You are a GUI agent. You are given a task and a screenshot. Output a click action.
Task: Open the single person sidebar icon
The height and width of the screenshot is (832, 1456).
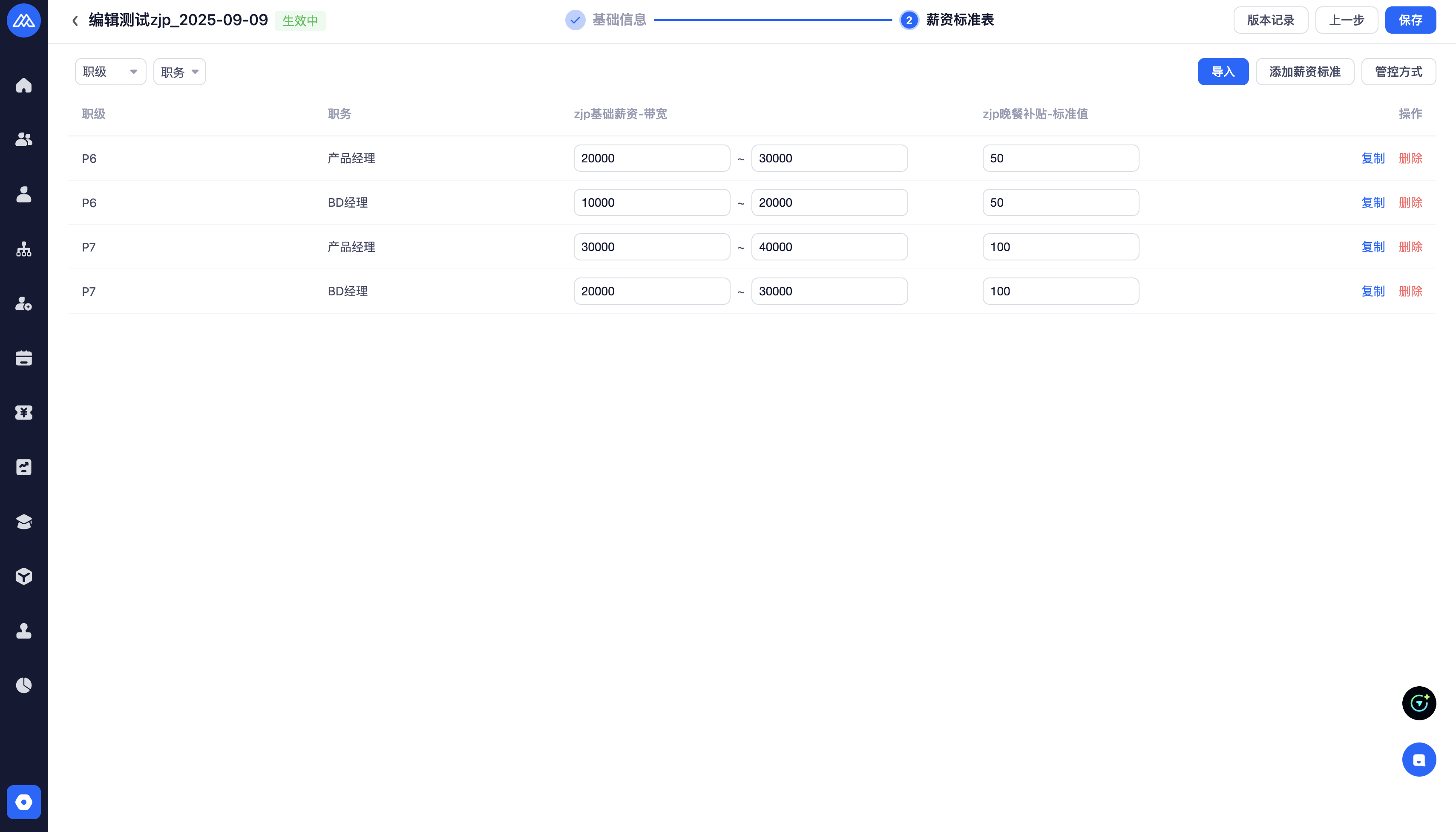coord(23,194)
